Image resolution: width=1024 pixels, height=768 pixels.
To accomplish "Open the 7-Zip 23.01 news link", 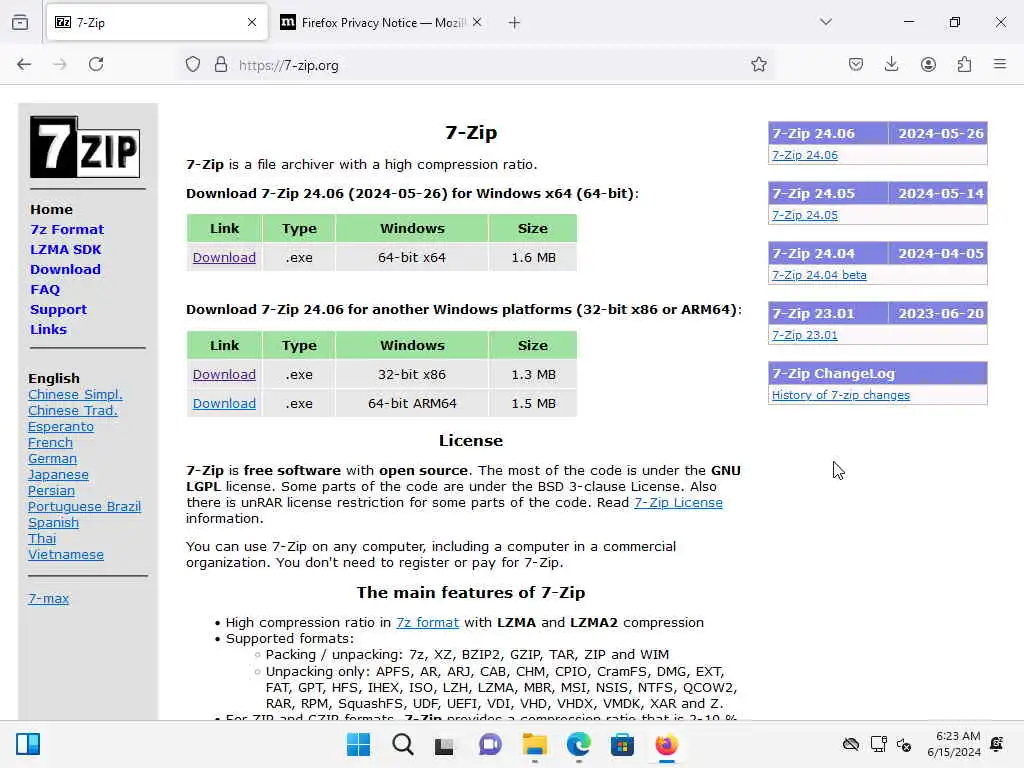I will tap(805, 335).
